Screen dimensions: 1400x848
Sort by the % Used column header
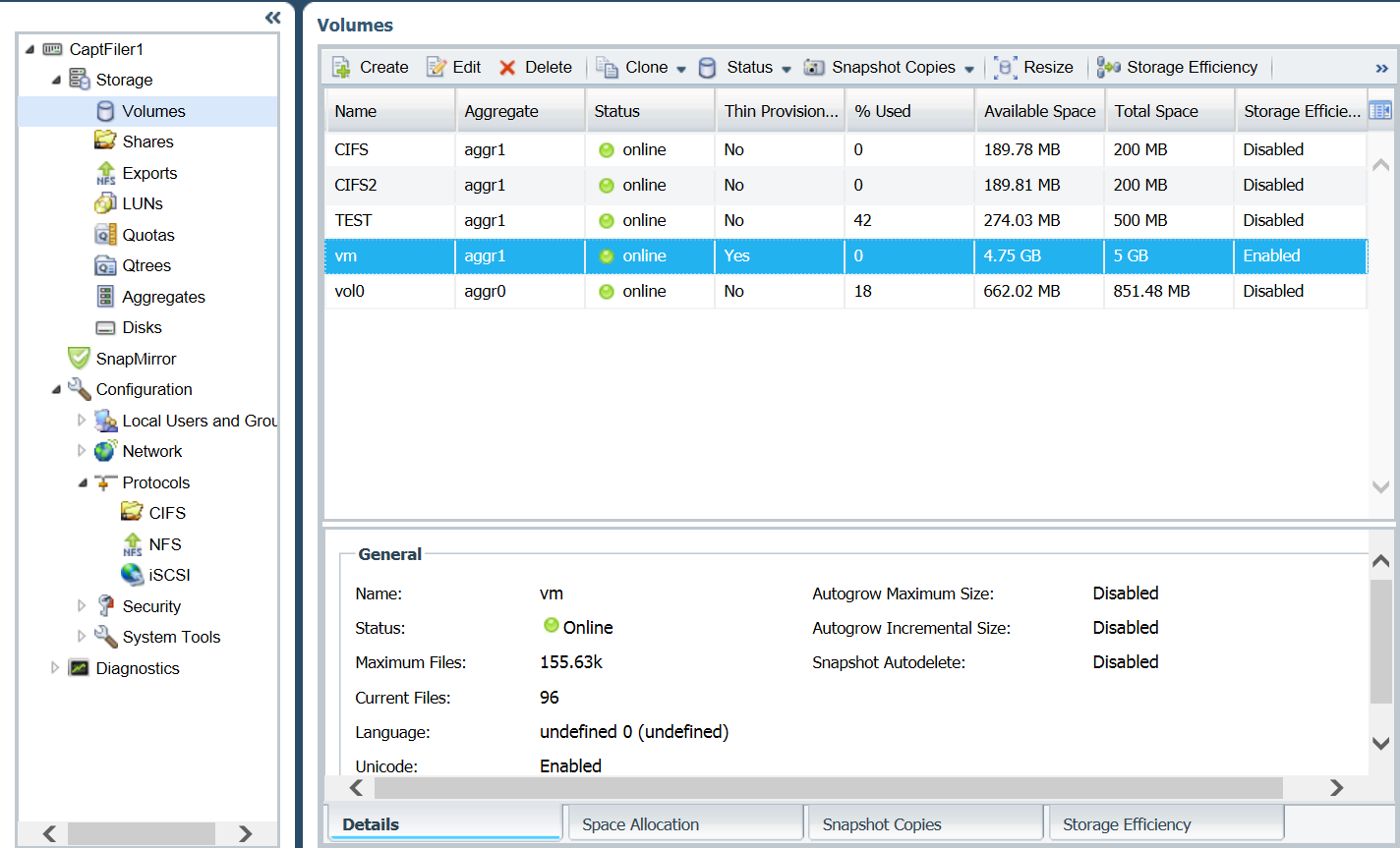pos(909,111)
